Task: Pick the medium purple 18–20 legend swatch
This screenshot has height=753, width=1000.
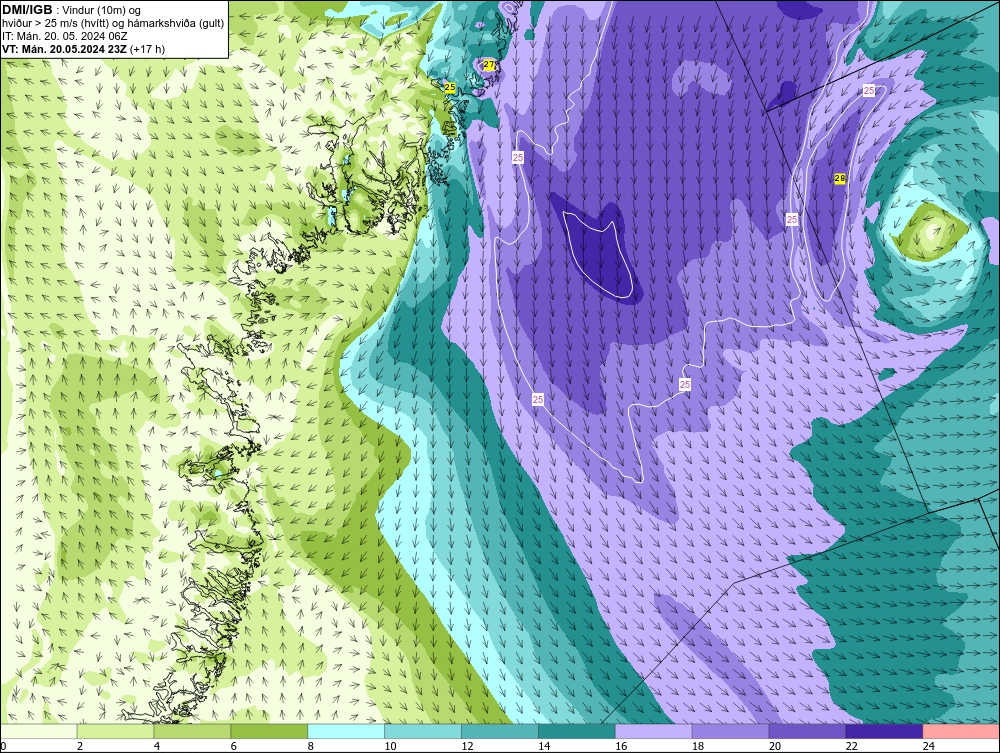Action: pyautogui.click(x=730, y=731)
